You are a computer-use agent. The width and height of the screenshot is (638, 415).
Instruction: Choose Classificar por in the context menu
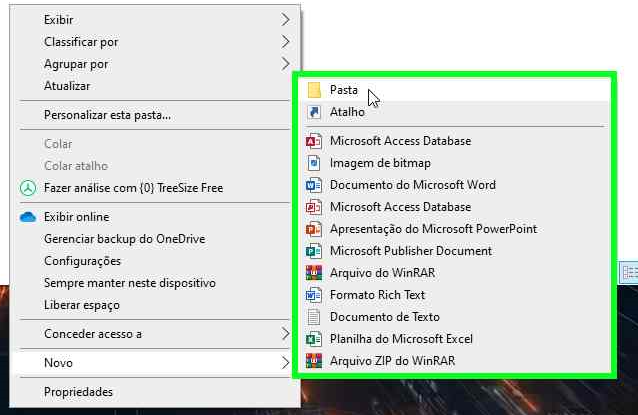155,42
